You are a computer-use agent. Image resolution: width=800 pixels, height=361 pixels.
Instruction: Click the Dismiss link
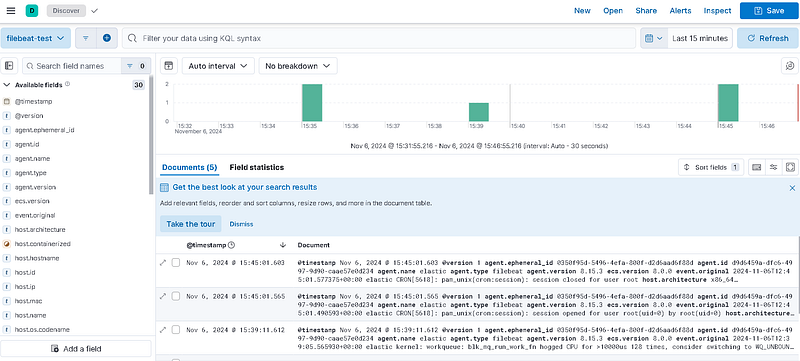coord(241,224)
